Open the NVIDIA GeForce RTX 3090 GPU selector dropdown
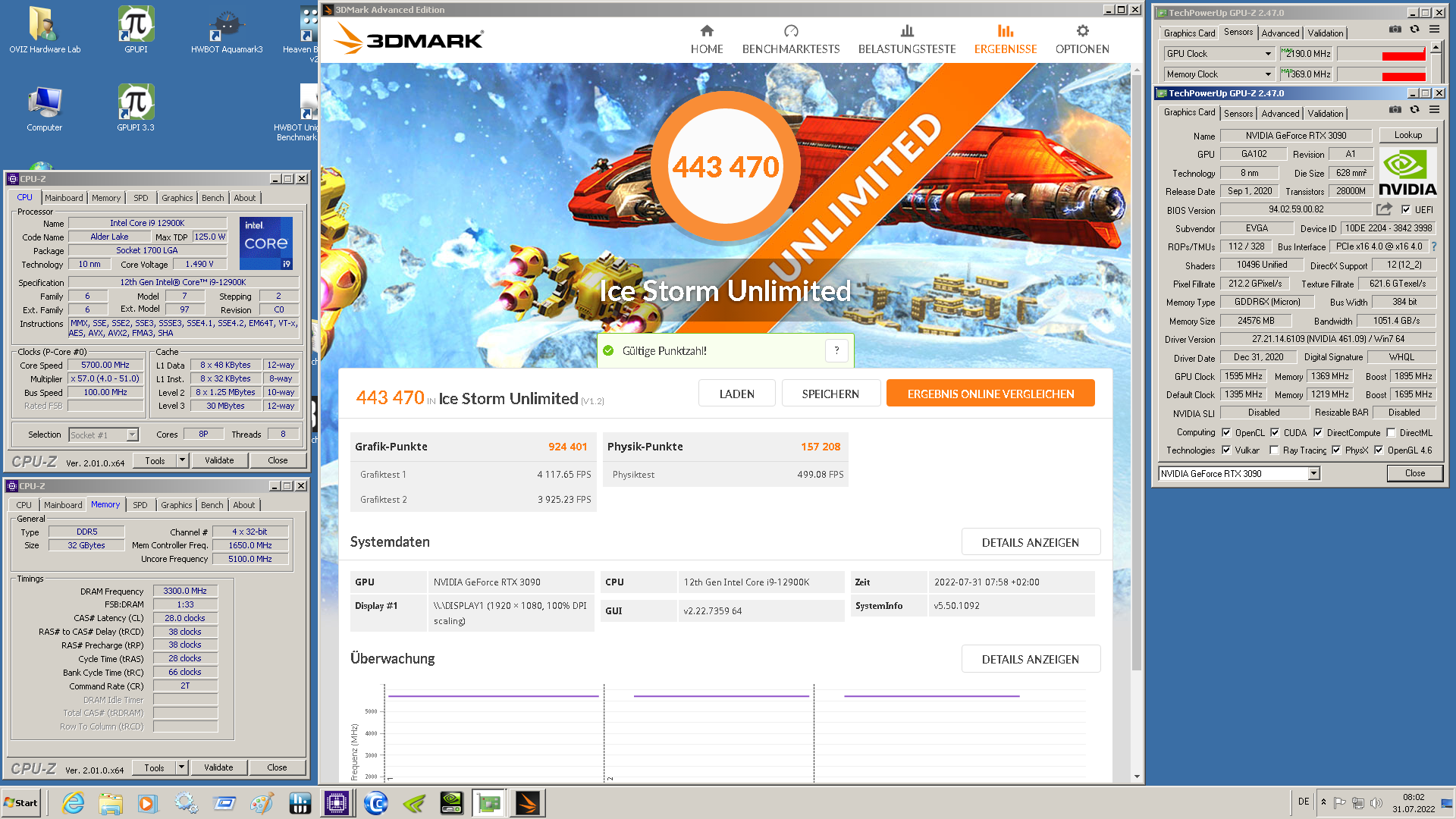The height and width of the screenshot is (819, 1456). 1313,474
